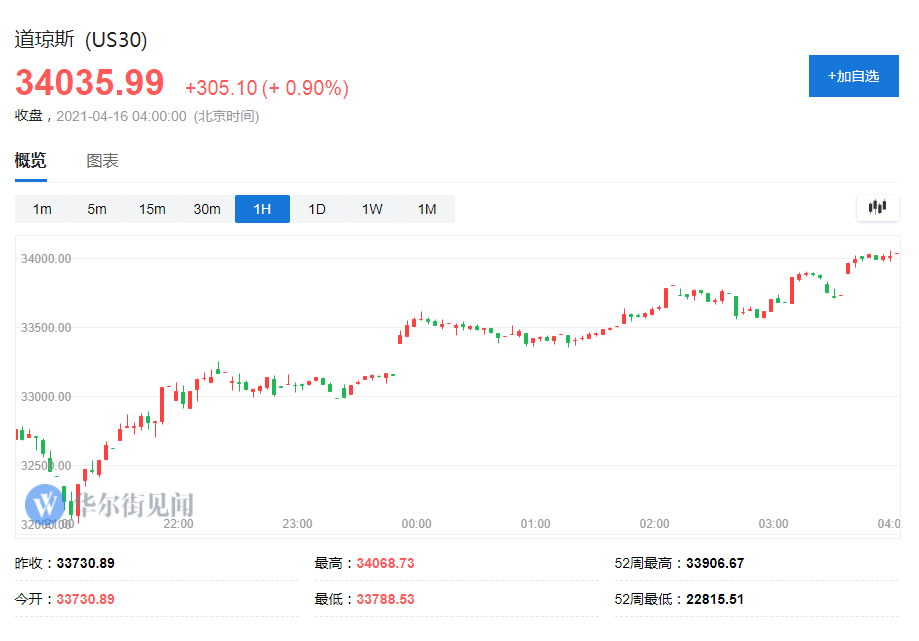Click the 道琼斯 (US30) title

tap(81, 40)
